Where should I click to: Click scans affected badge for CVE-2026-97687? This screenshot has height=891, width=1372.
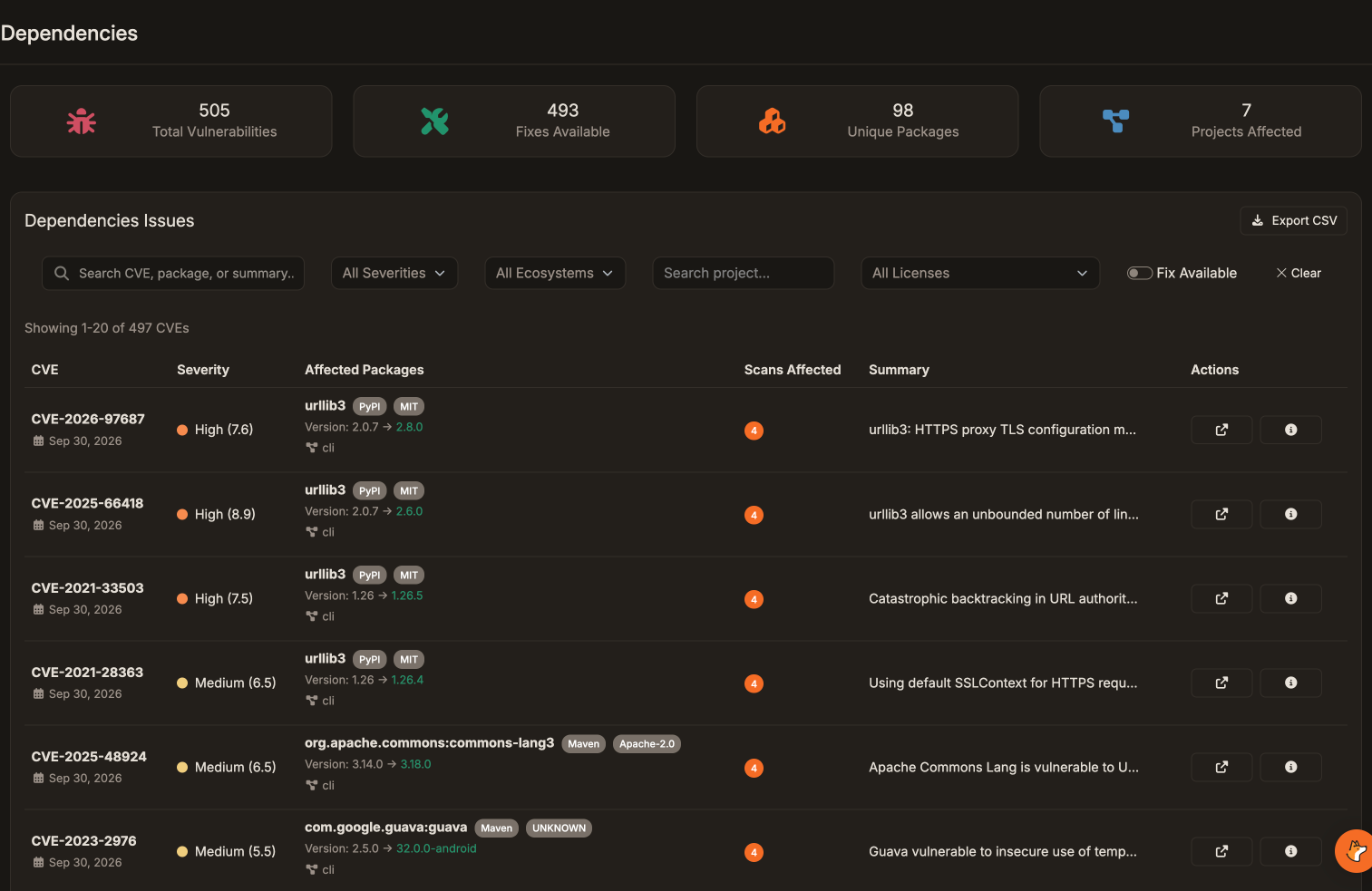(754, 431)
